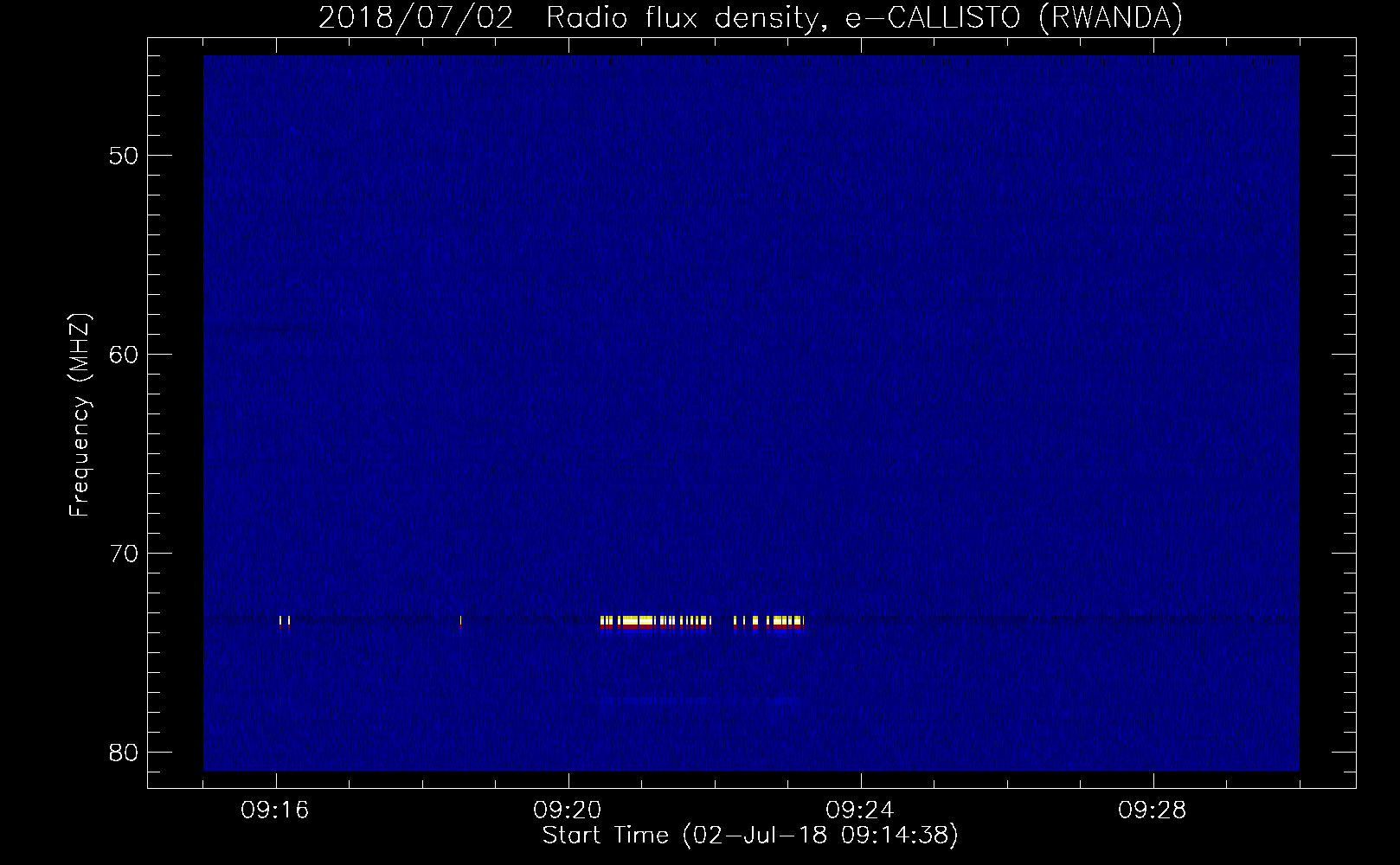1400x865 pixels.
Task: Click the 80 frequency tick label
Action: (124, 753)
